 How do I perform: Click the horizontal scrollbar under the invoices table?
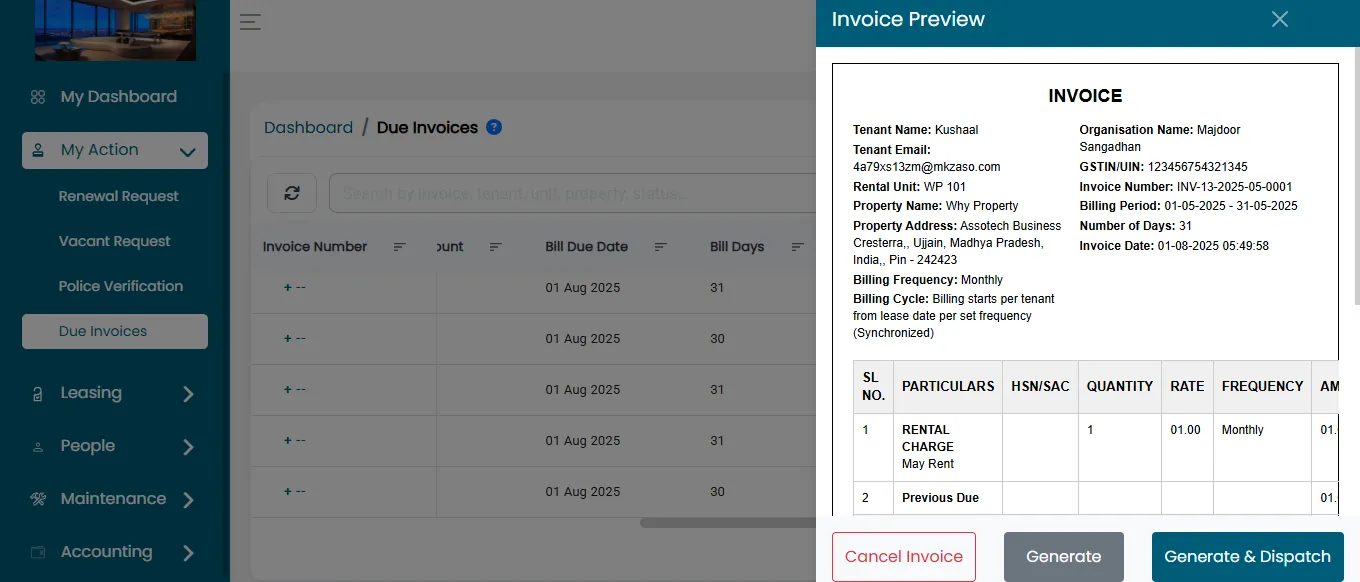(728, 522)
